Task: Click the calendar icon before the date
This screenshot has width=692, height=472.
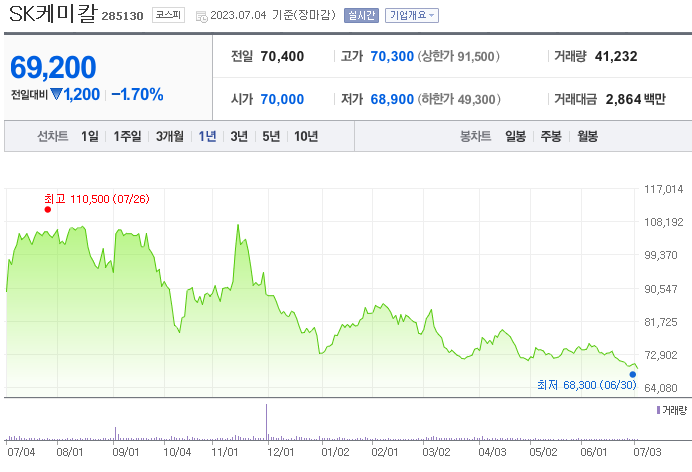Action: 202,16
